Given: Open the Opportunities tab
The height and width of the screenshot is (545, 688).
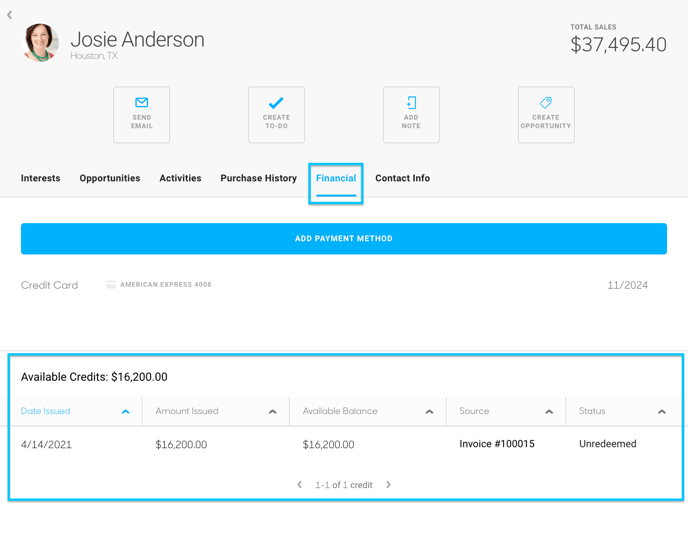Looking at the screenshot, I should coord(110,178).
